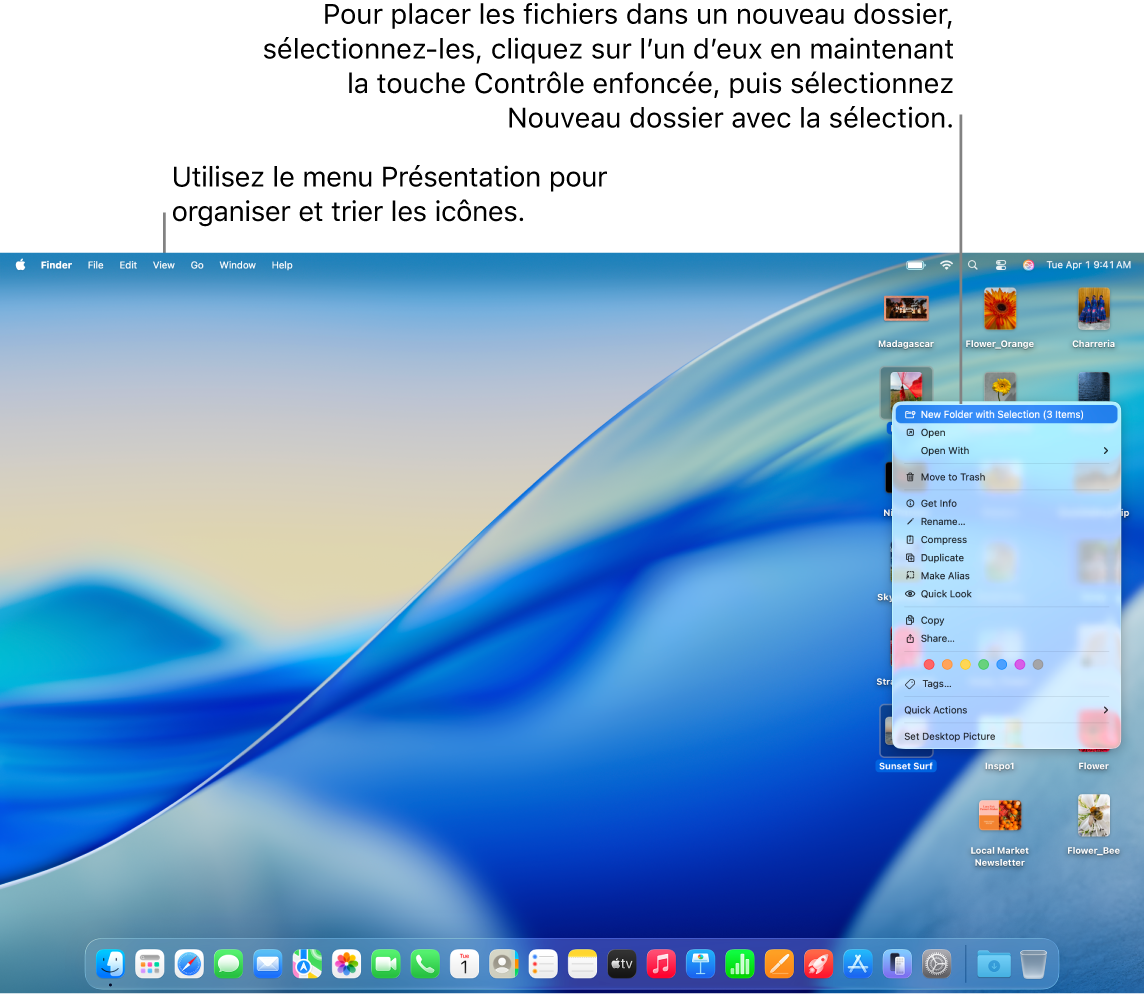Select the Flower_Orange desktop file

[999, 310]
